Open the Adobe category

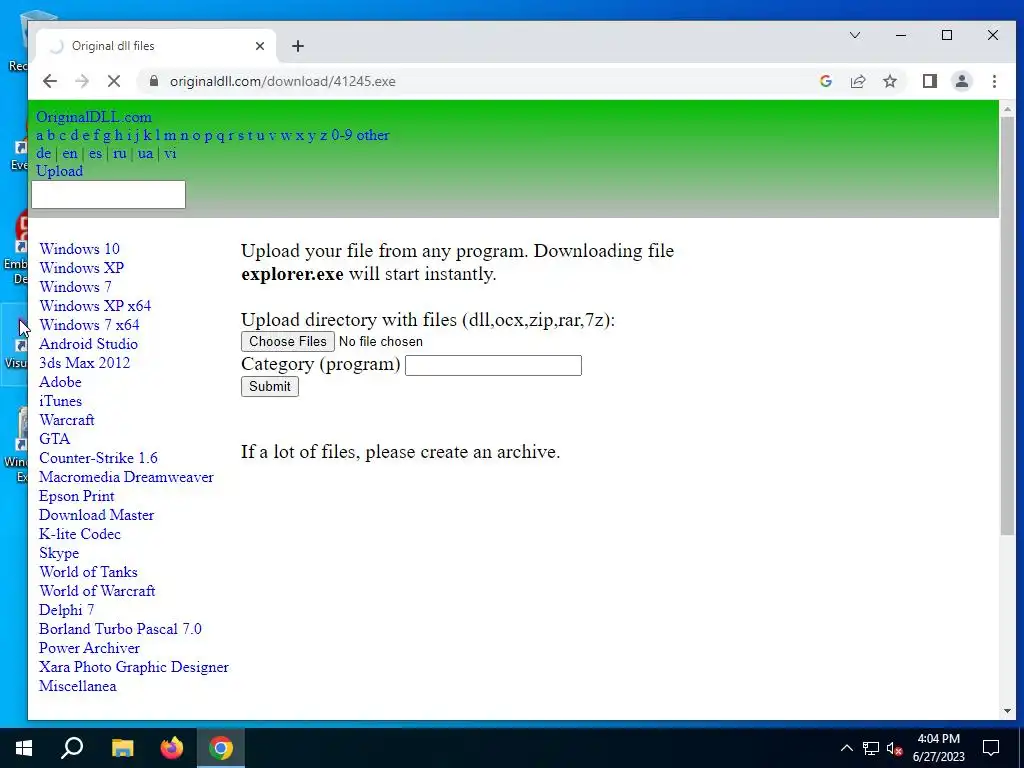pyautogui.click(x=60, y=381)
